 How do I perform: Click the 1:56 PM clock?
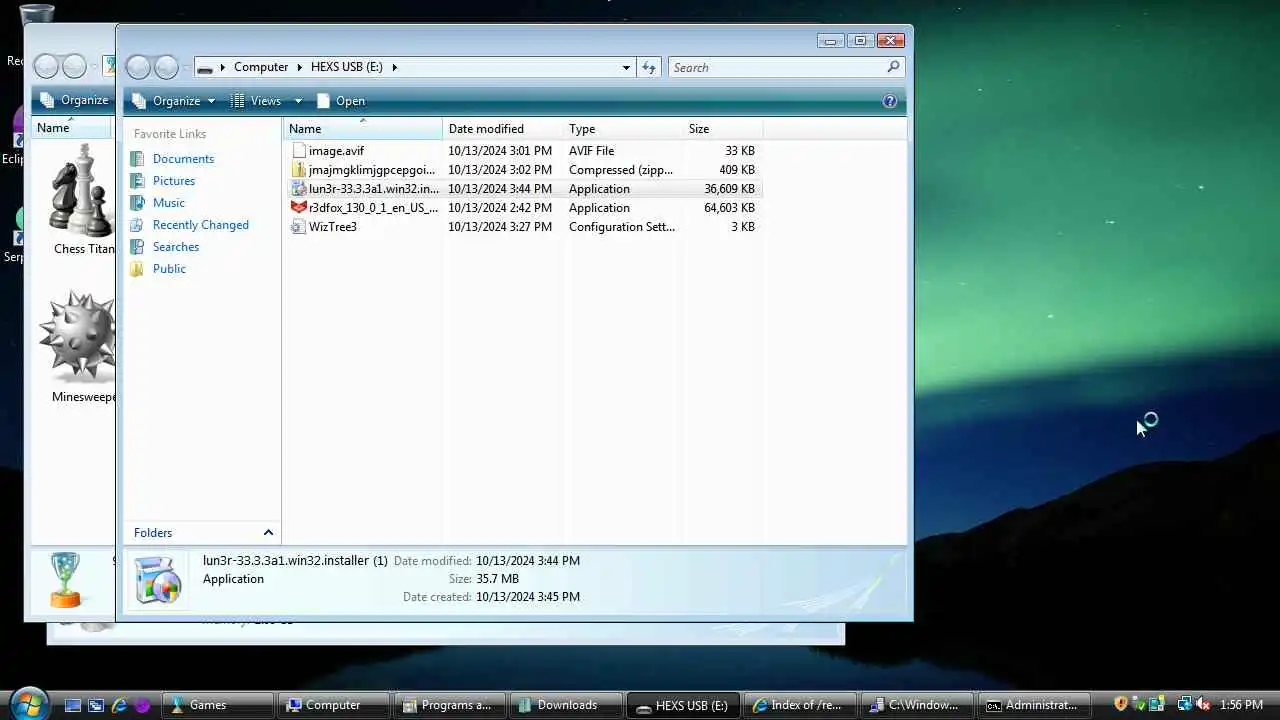pos(1241,705)
